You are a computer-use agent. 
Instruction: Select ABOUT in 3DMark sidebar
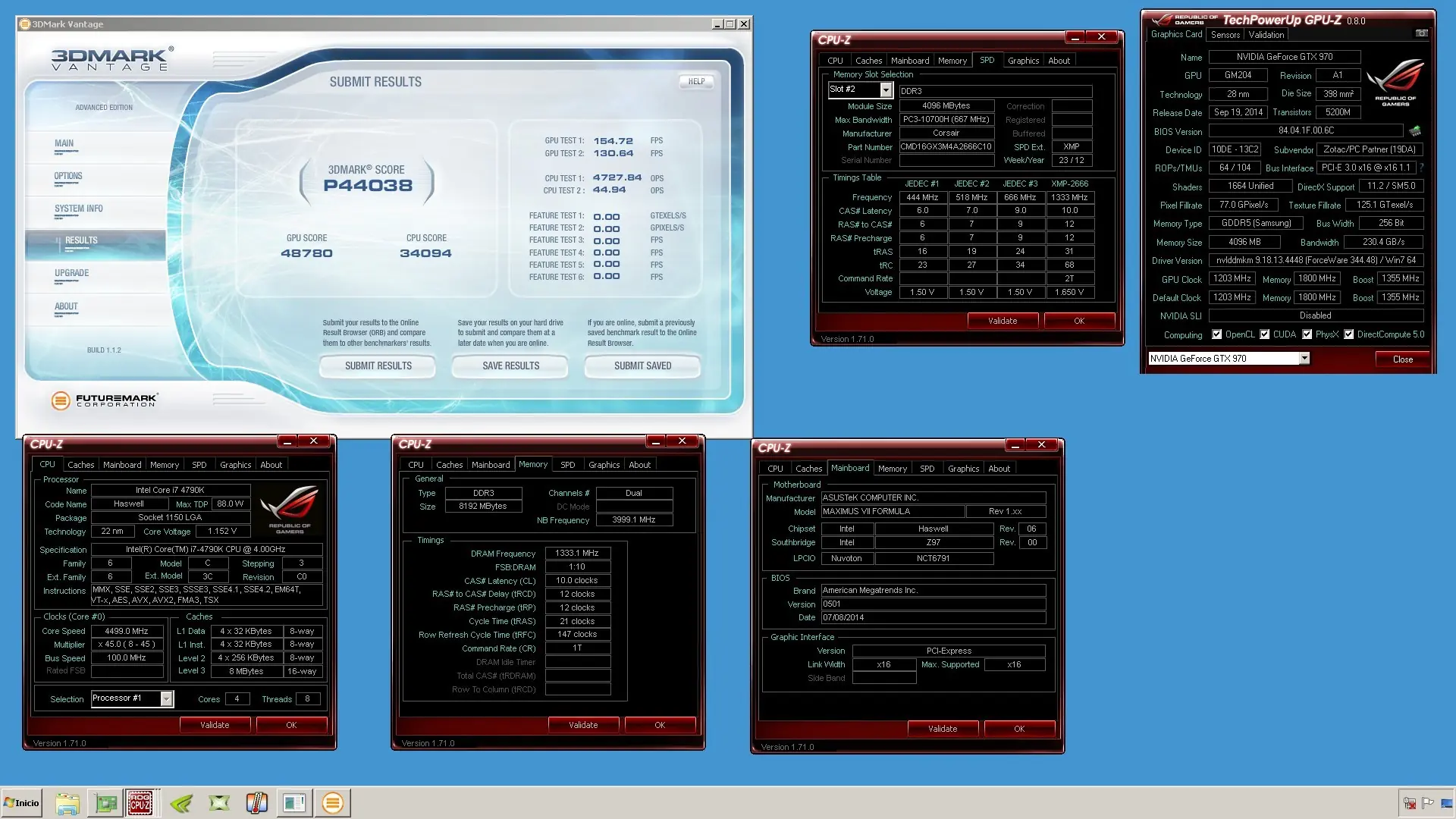tap(66, 306)
